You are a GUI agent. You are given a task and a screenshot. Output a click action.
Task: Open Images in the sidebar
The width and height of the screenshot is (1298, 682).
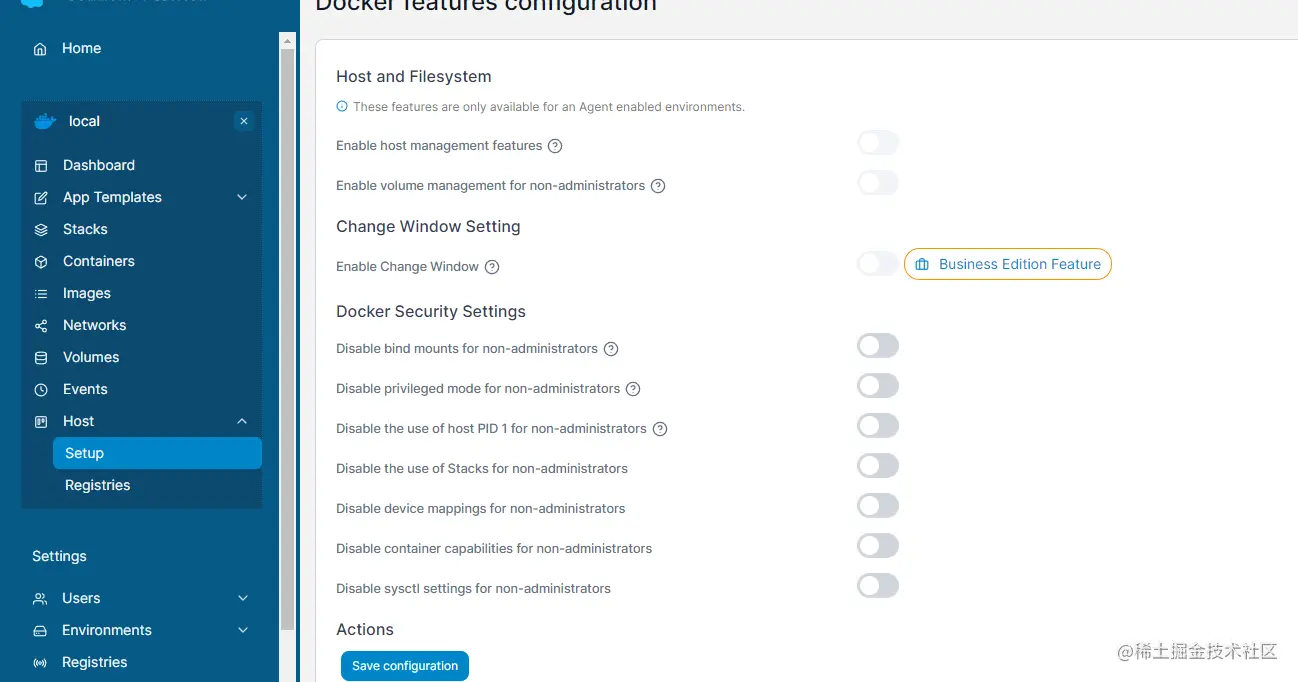point(87,294)
